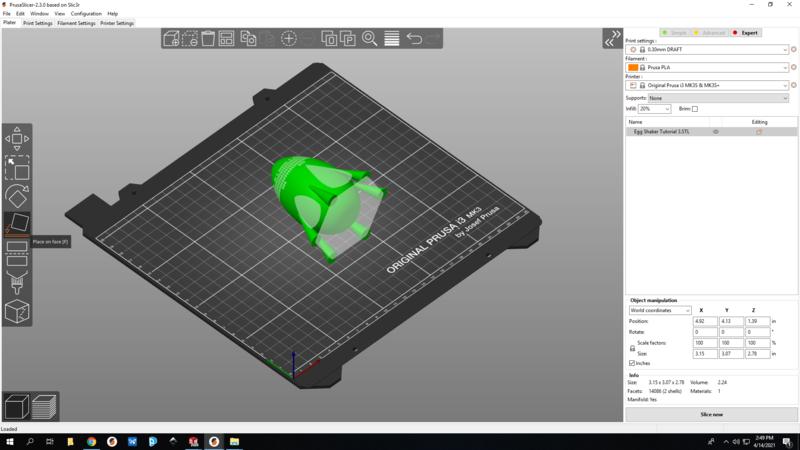Click the Delete object toolbar icon
The image size is (800, 450).
pos(190,38)
